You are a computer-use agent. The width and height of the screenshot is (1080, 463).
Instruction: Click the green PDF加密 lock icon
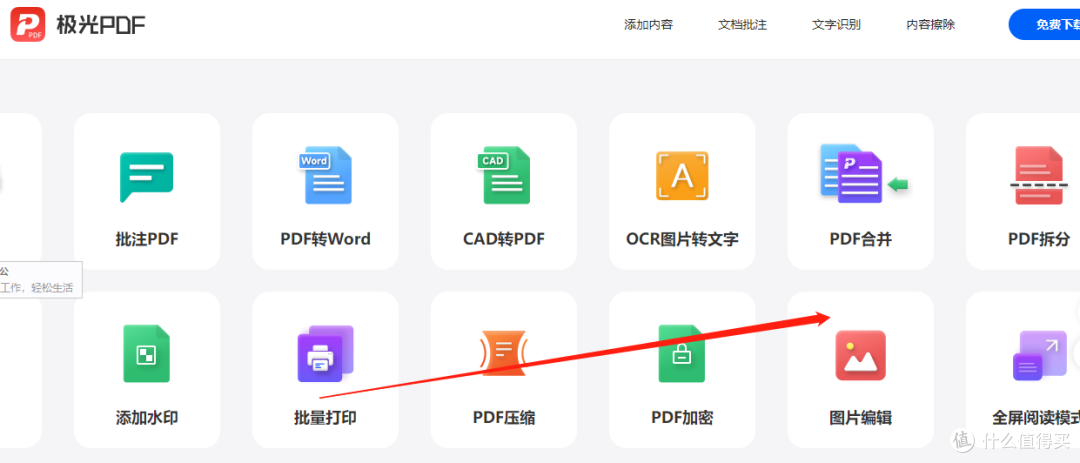pyautogui.click(x=682, y=353)
